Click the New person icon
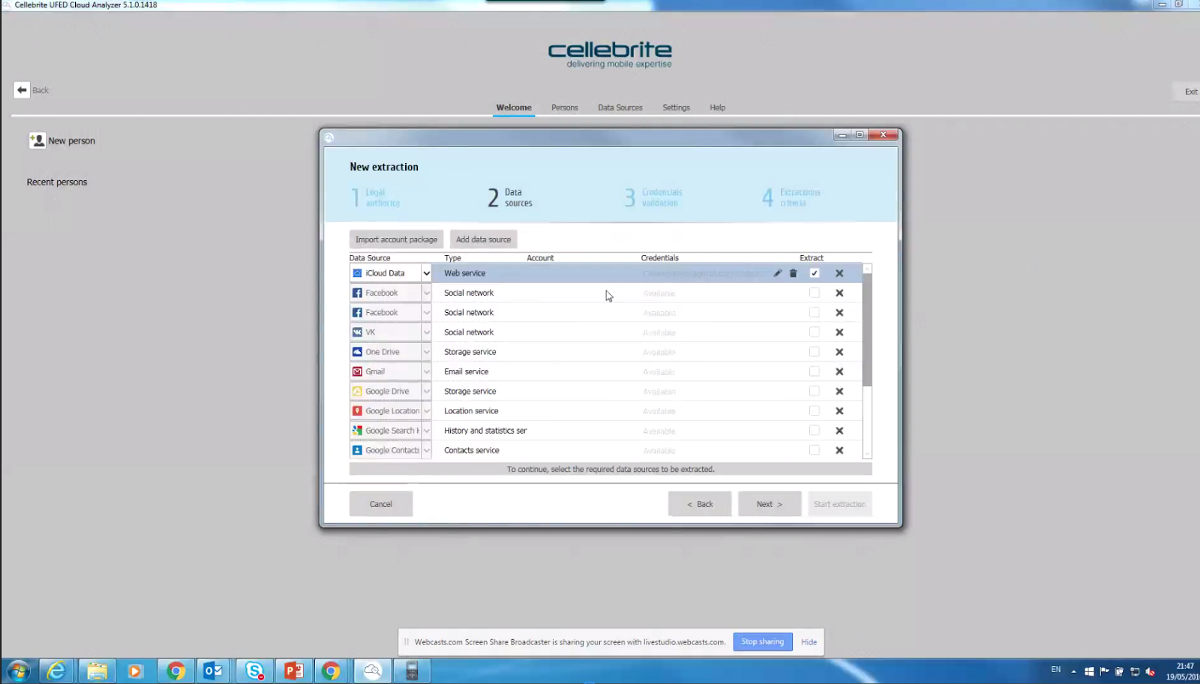The width and height of the screenshot is (1200, 684). point(38,141)
